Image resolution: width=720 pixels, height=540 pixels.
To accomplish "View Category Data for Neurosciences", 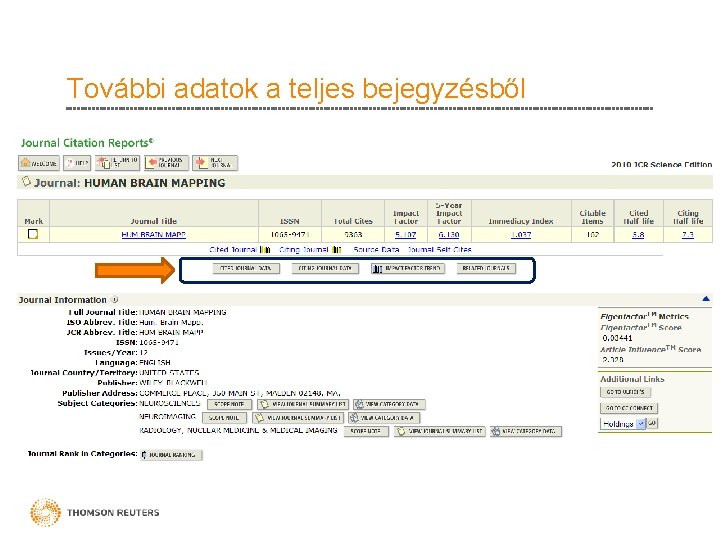I will click(x=389, y=404).
